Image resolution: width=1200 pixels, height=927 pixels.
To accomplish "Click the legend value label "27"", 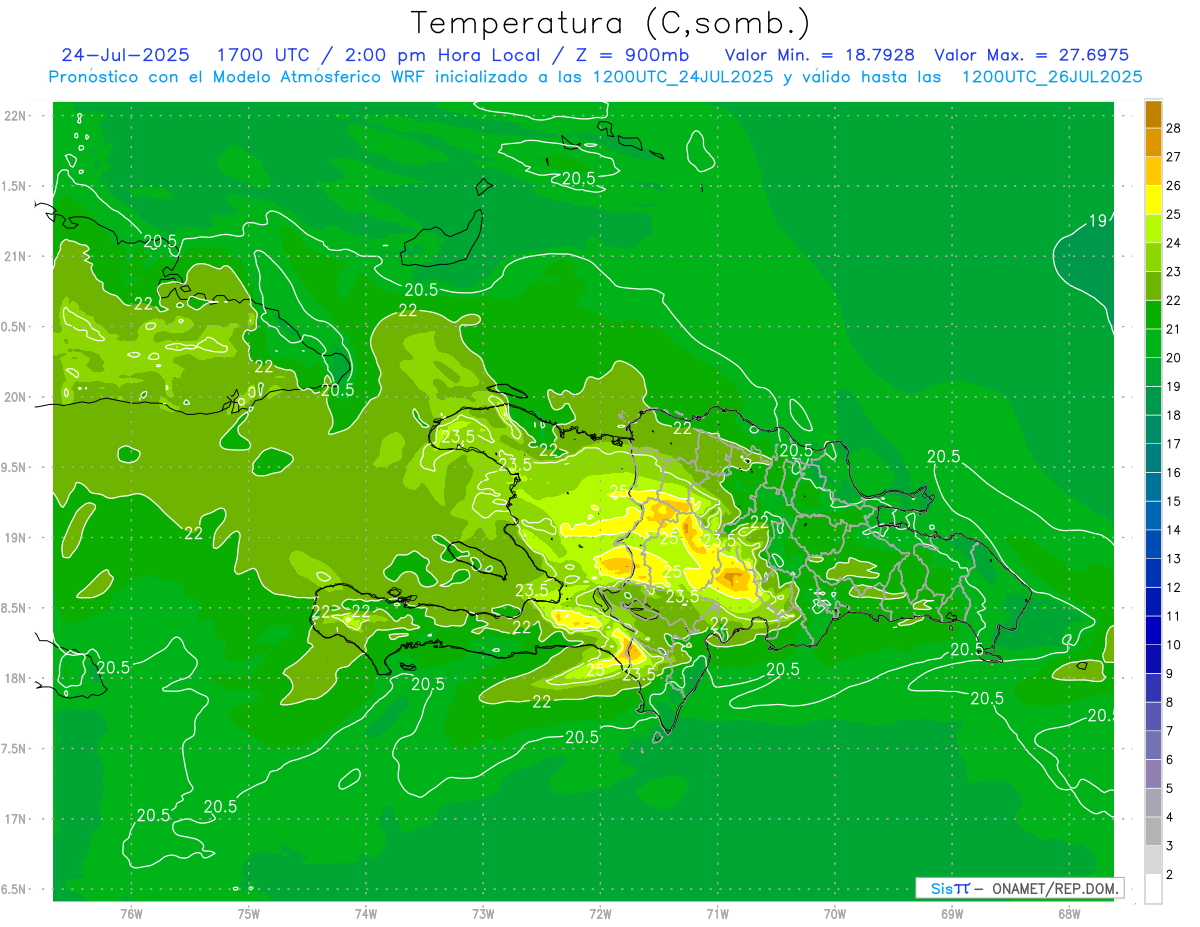I will pos(1174,156).
